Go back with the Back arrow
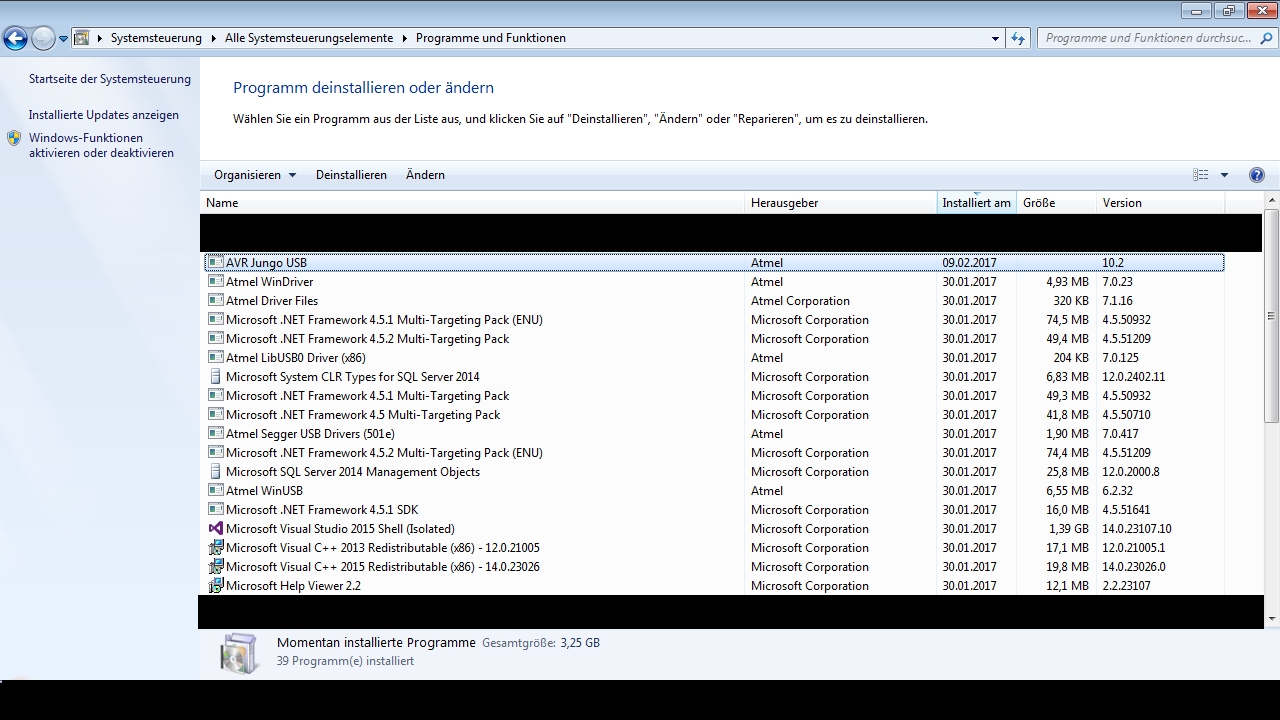The width and height of the screenshot is (1280, 720). [15, 39]
